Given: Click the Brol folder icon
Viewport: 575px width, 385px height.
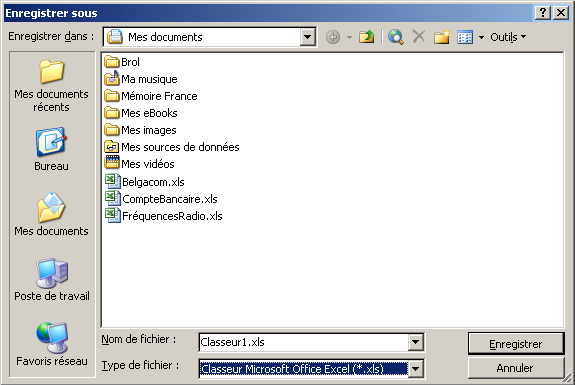Looking at the screenshot, I should point(111,62).
